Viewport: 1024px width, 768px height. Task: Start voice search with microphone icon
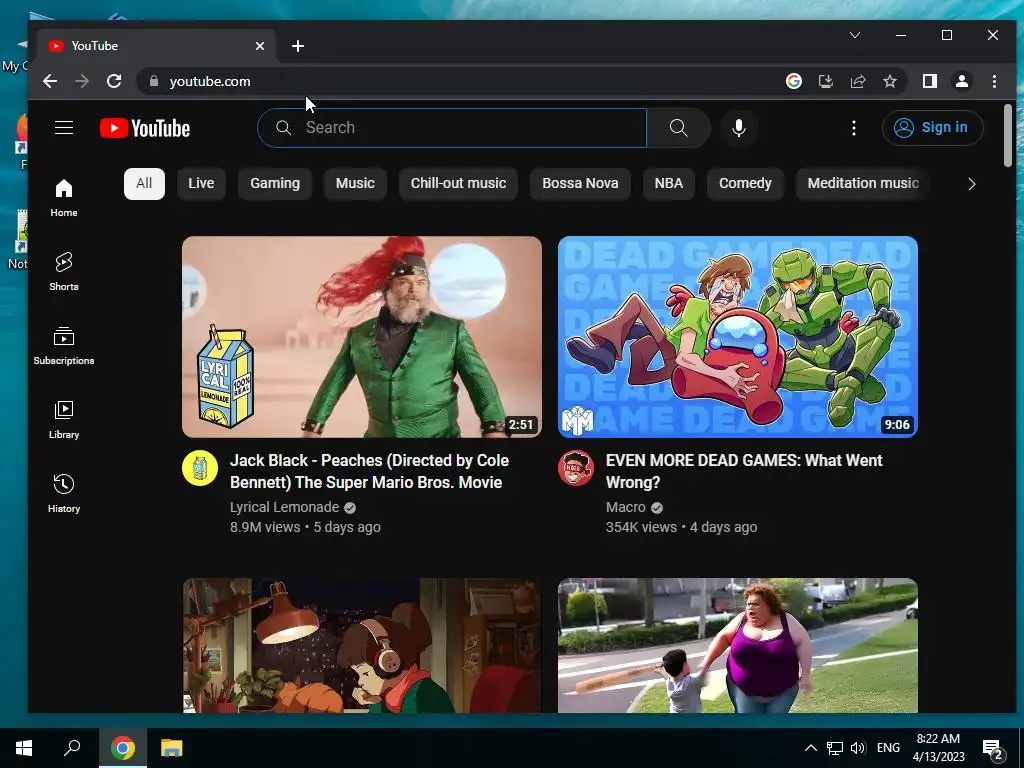[739, 127]
